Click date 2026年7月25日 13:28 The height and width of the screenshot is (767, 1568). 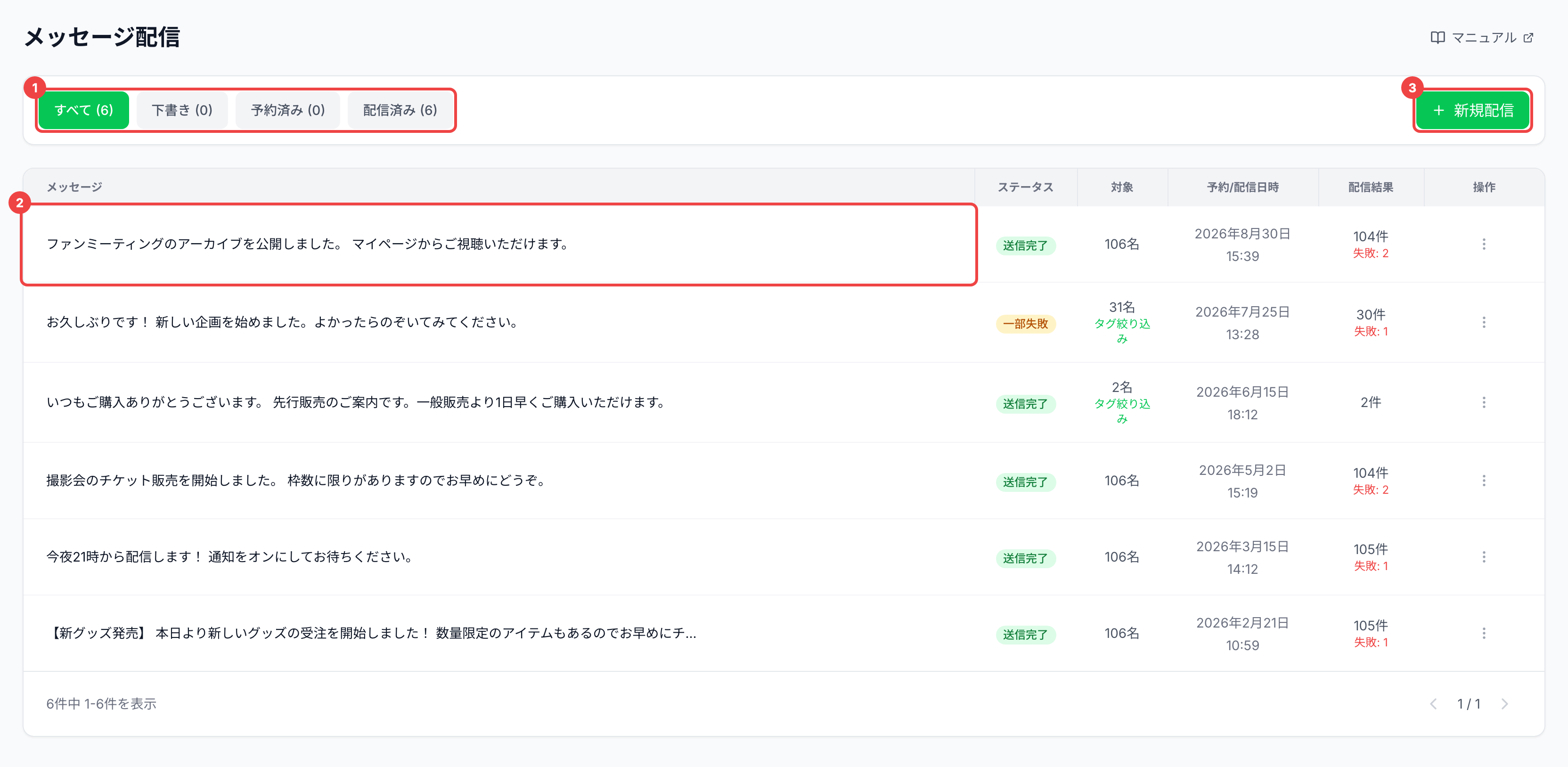pos(1242,323)
